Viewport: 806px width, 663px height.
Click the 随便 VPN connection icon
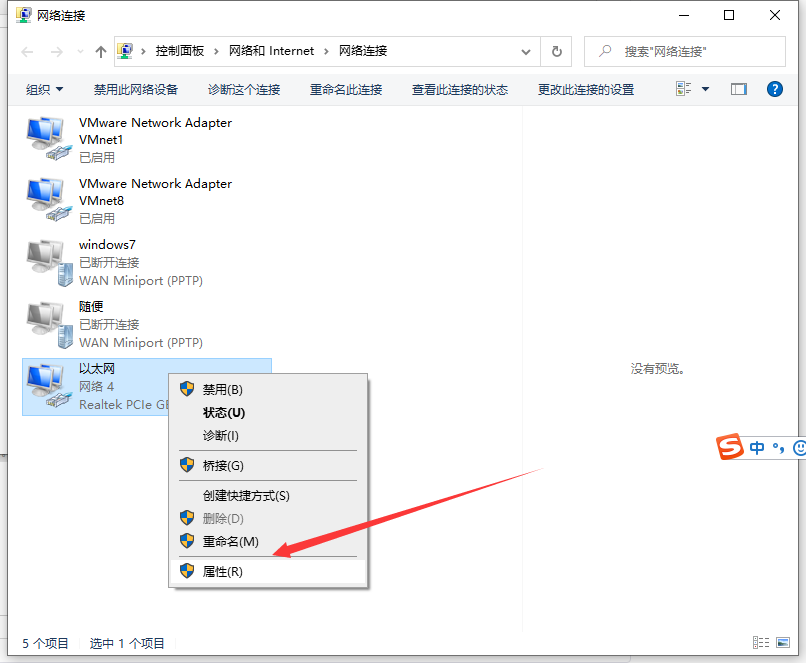48,324
